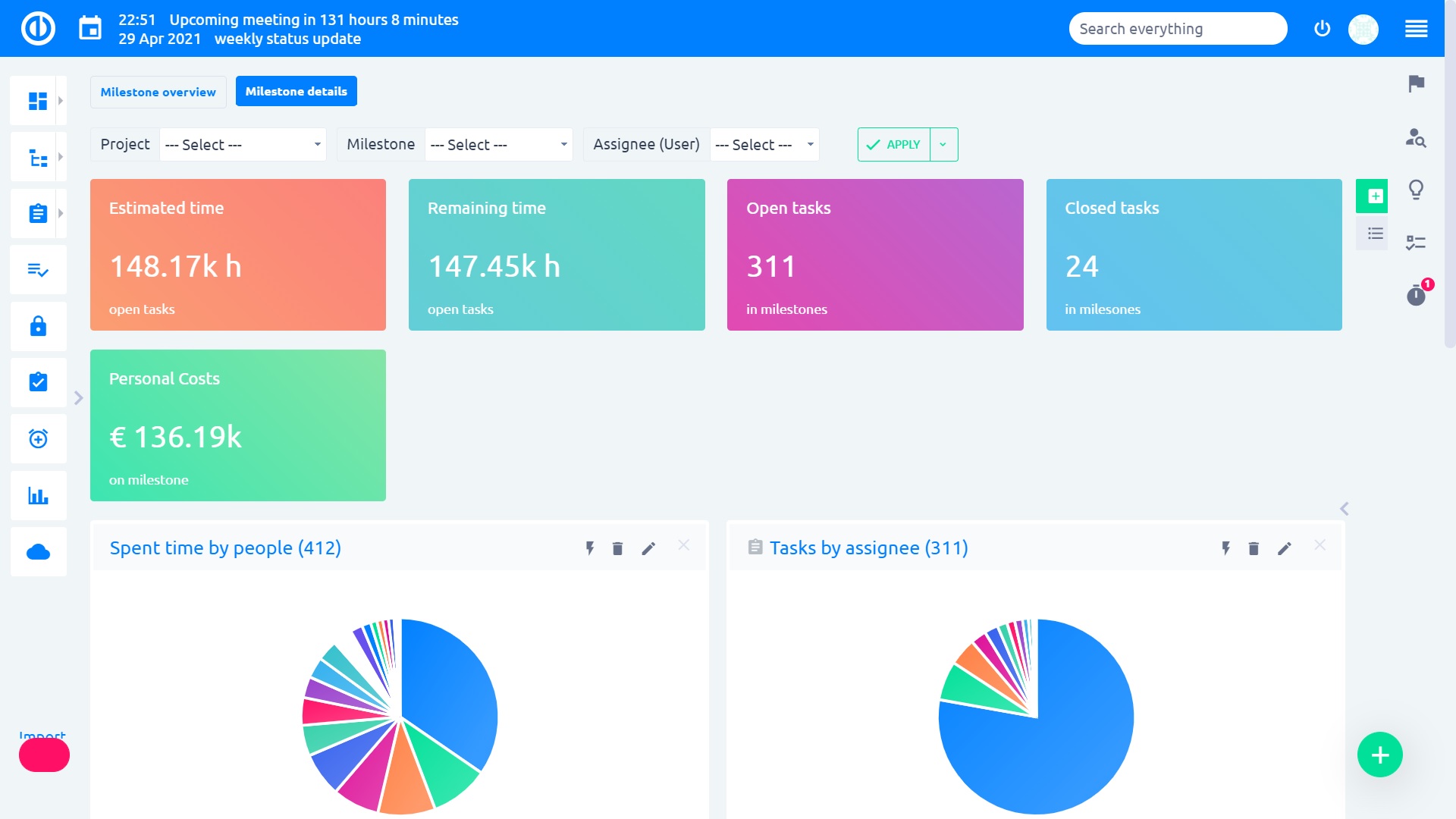Edit the Spent time by people widget
The width and height of the screenshot is (1456, 819).
coord(648,548)
